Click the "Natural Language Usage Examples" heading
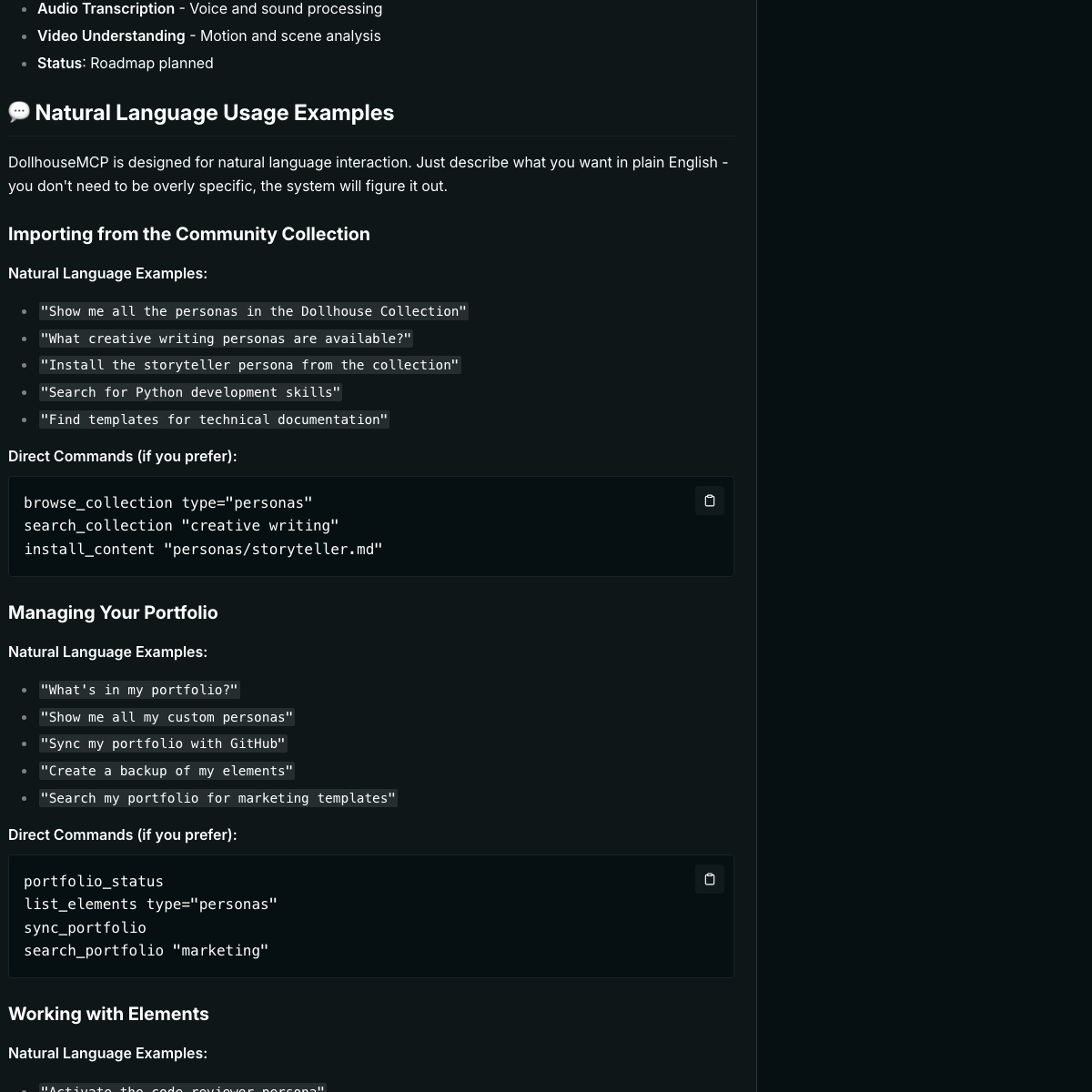The height and width of the screenshot is (1092, 1092). pyautogui.click(x=214, y=113)
